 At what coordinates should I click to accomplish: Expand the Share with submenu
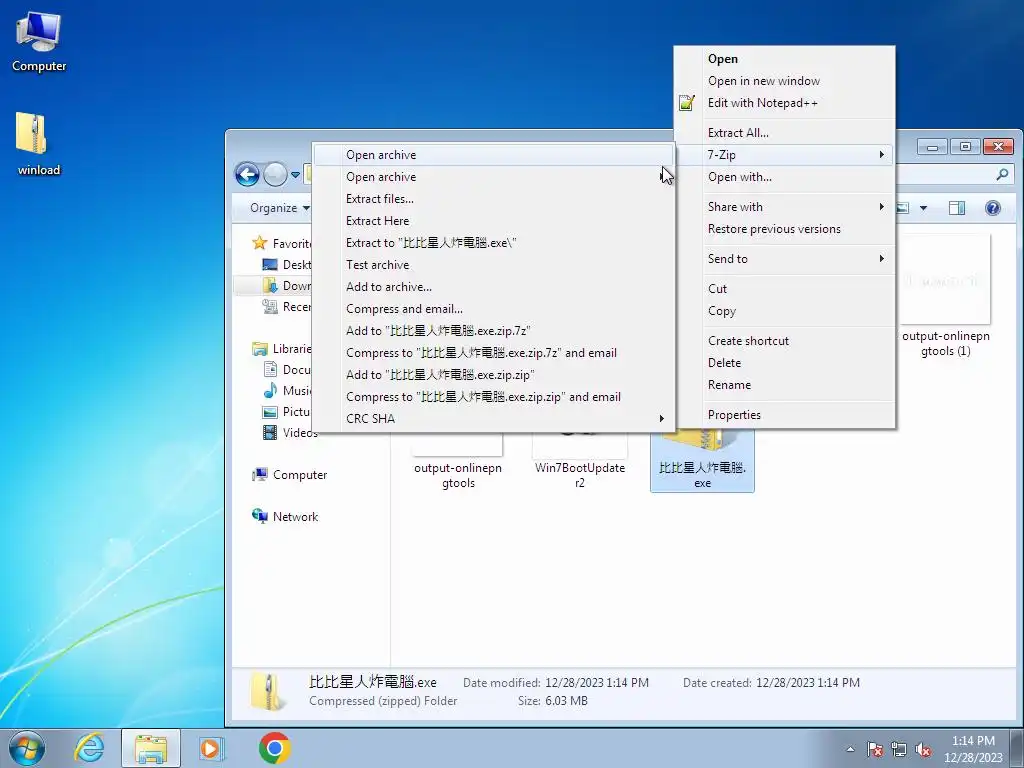[x=784, y=207]
